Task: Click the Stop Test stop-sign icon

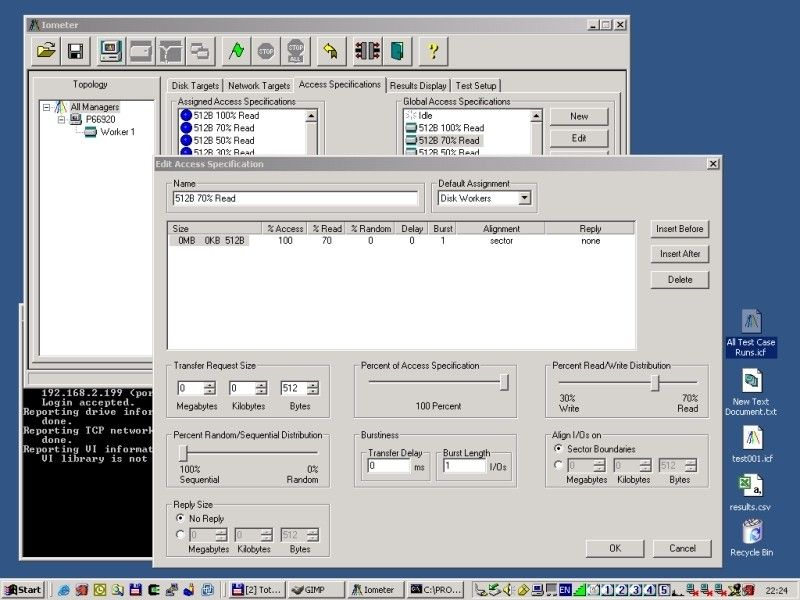Action: (265, 50)
